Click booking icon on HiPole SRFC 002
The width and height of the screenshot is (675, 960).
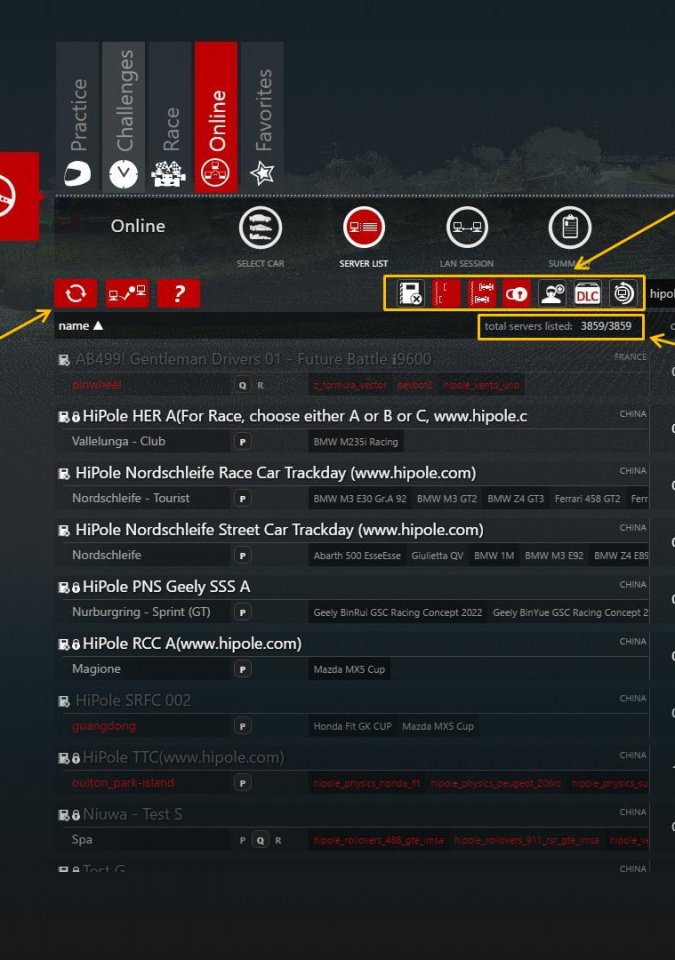[x=64, y=702]
